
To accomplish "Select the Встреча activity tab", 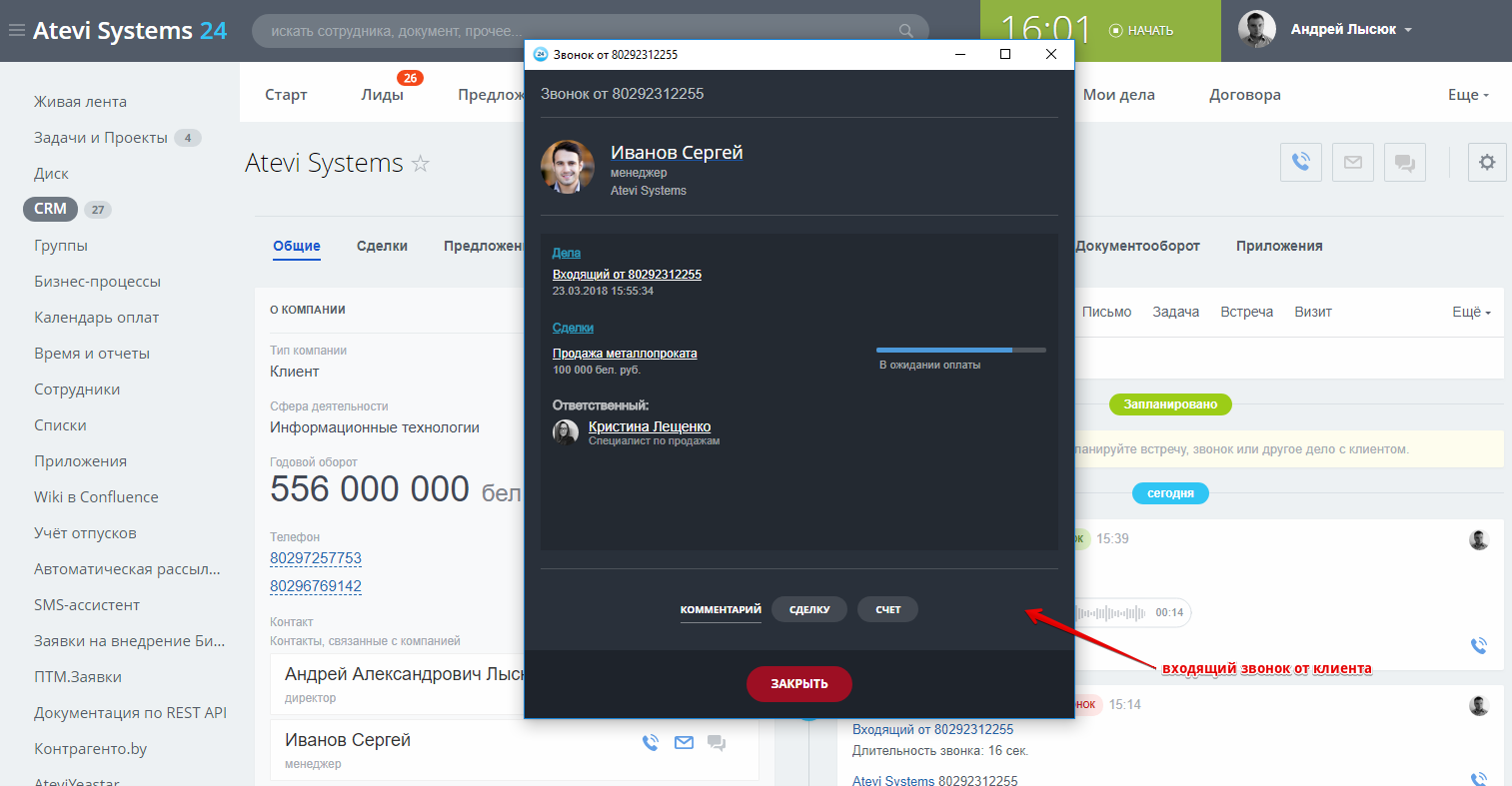I will click(1246, 312).
